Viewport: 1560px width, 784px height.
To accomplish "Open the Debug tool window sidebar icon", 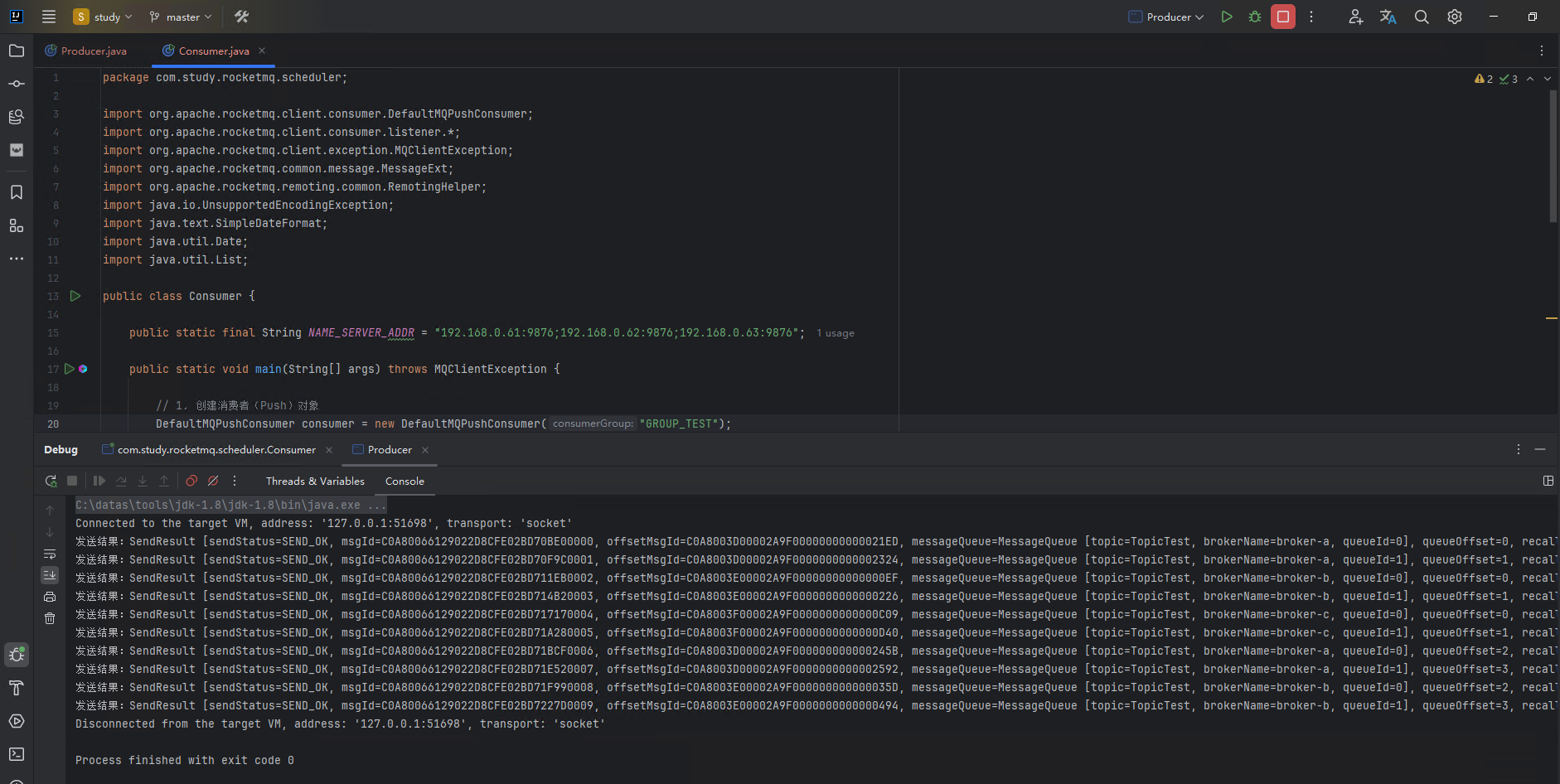I will 17,655.
